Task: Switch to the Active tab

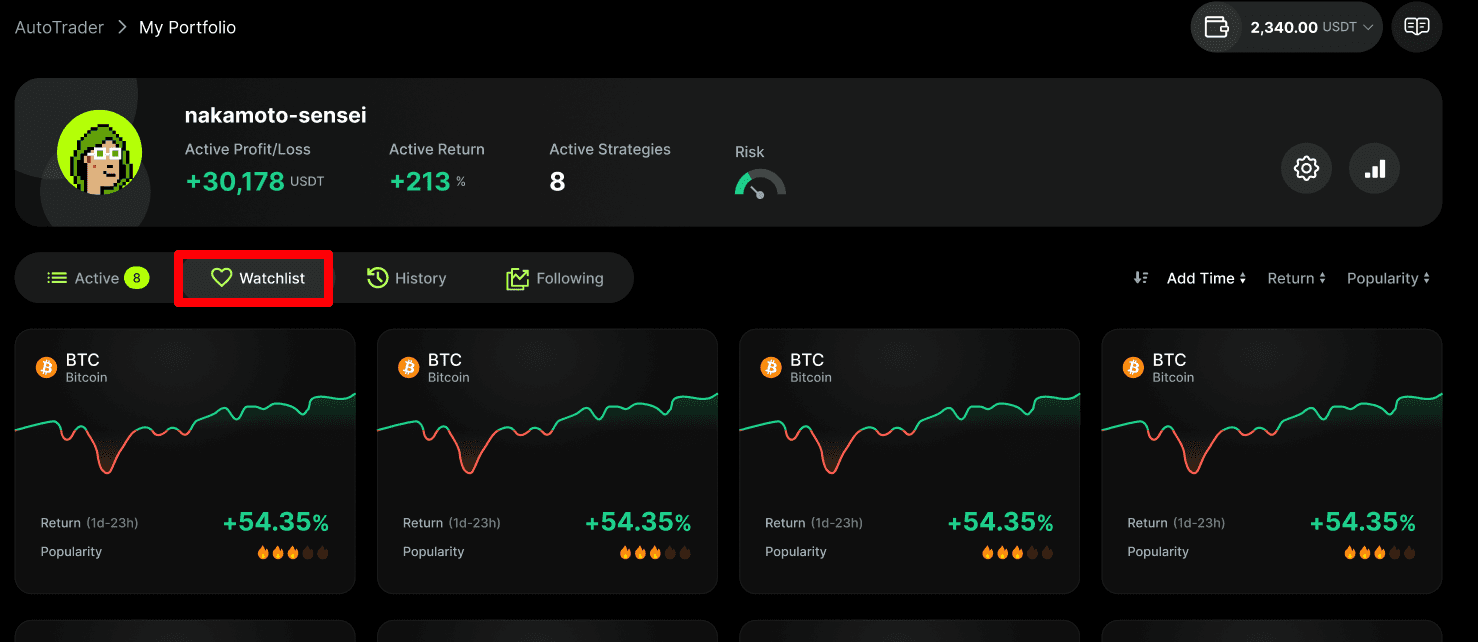Action: pyautogui.click(x=97, y=278)
